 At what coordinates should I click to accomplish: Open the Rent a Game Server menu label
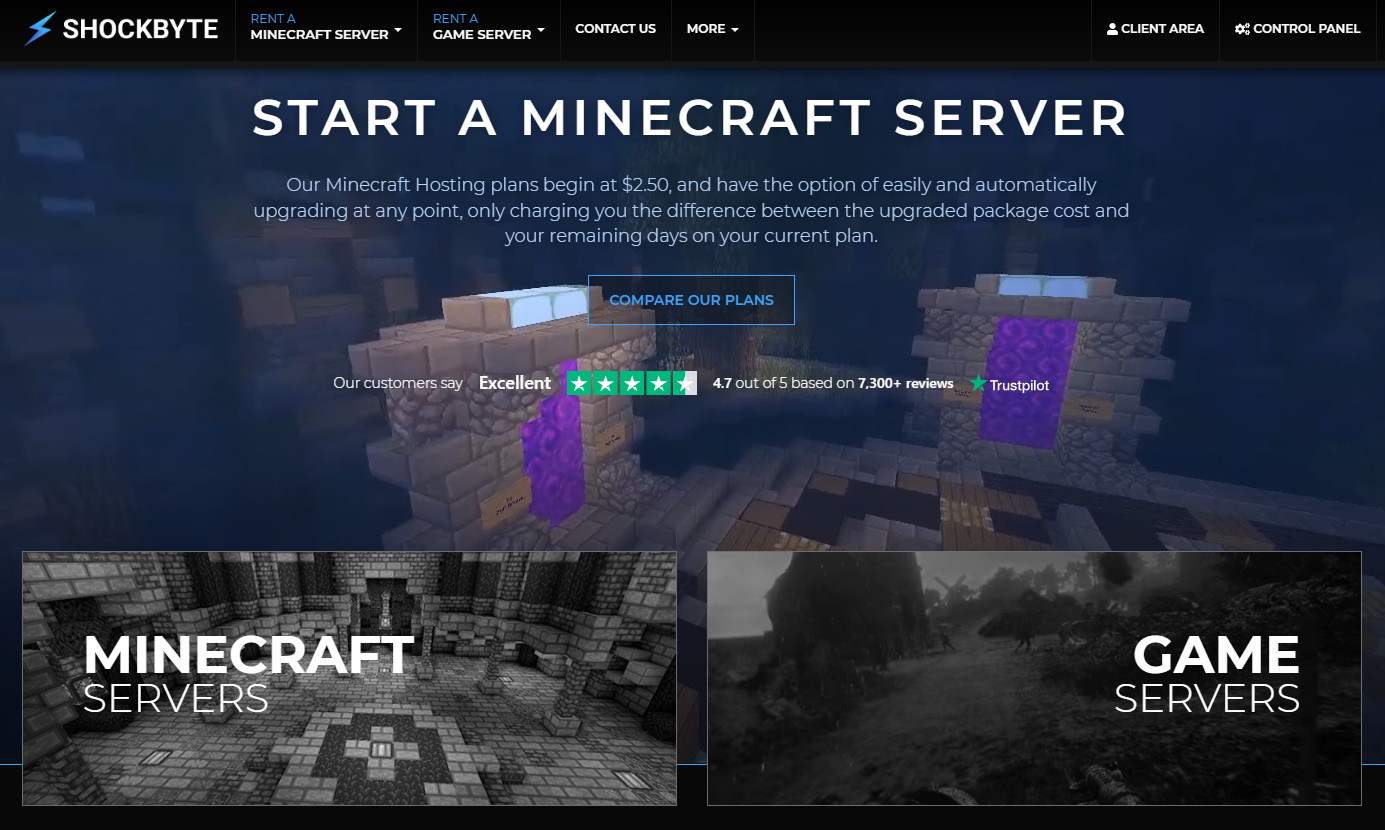pyautogui.click(x=482, y=27)
